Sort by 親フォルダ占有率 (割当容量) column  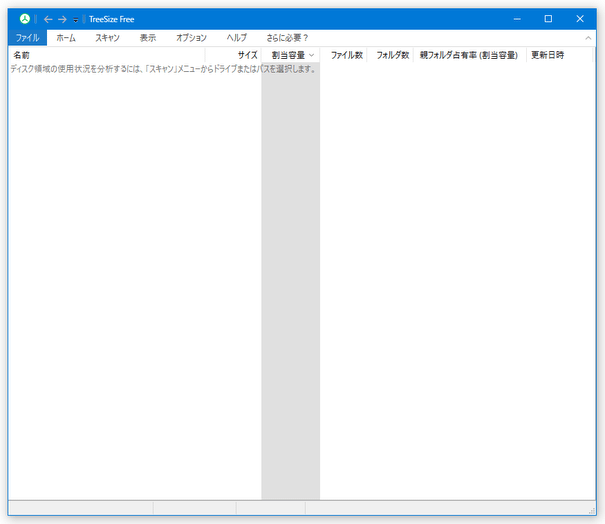point(470,55)
